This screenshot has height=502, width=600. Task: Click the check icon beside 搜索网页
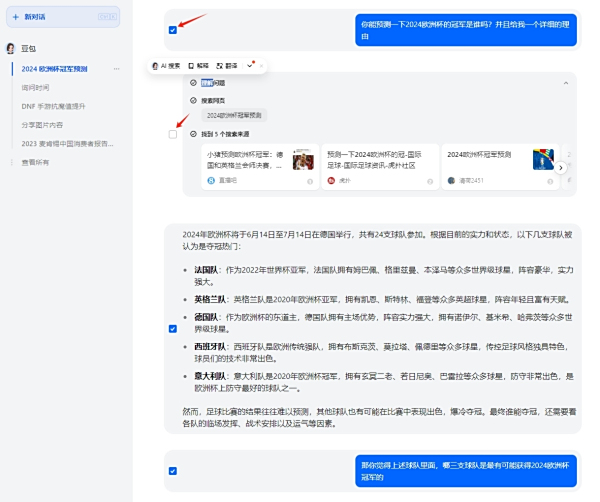pyautogui.click(x=193, y=100)
